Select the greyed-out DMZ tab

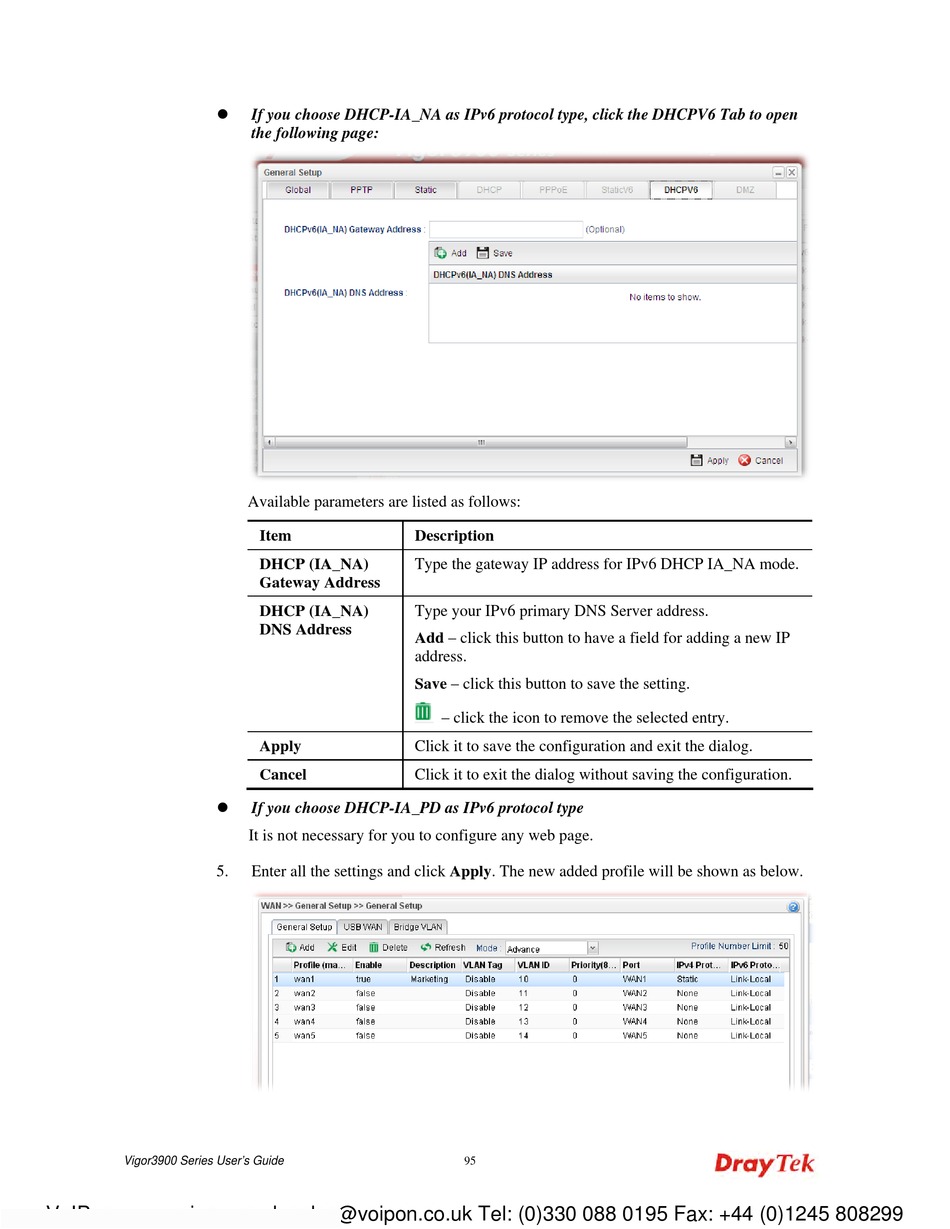[x=745, y=190]
